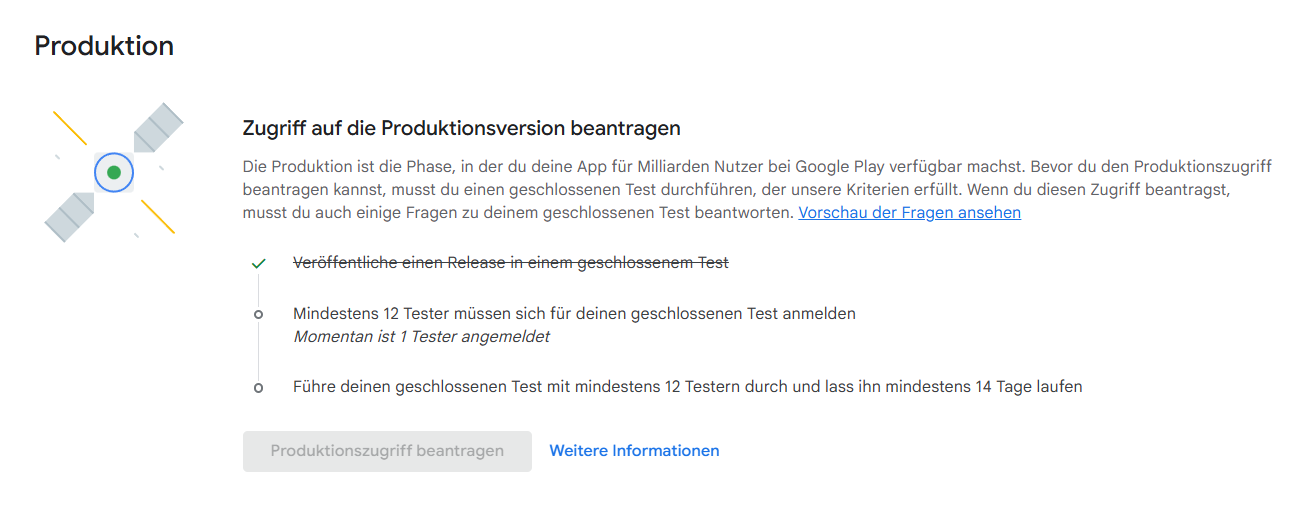Click the yellow line at the illustration's upper left

tap(70, 127)
